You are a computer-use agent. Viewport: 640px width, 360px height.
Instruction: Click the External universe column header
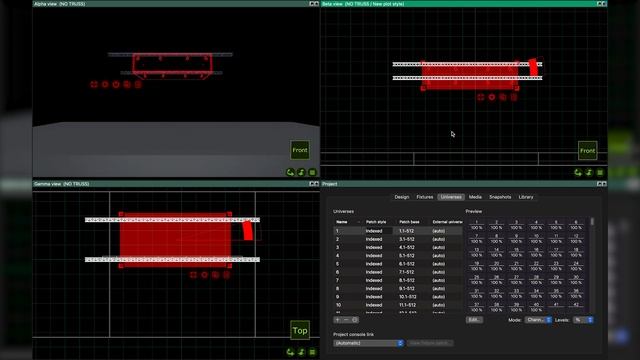point(447,222)
